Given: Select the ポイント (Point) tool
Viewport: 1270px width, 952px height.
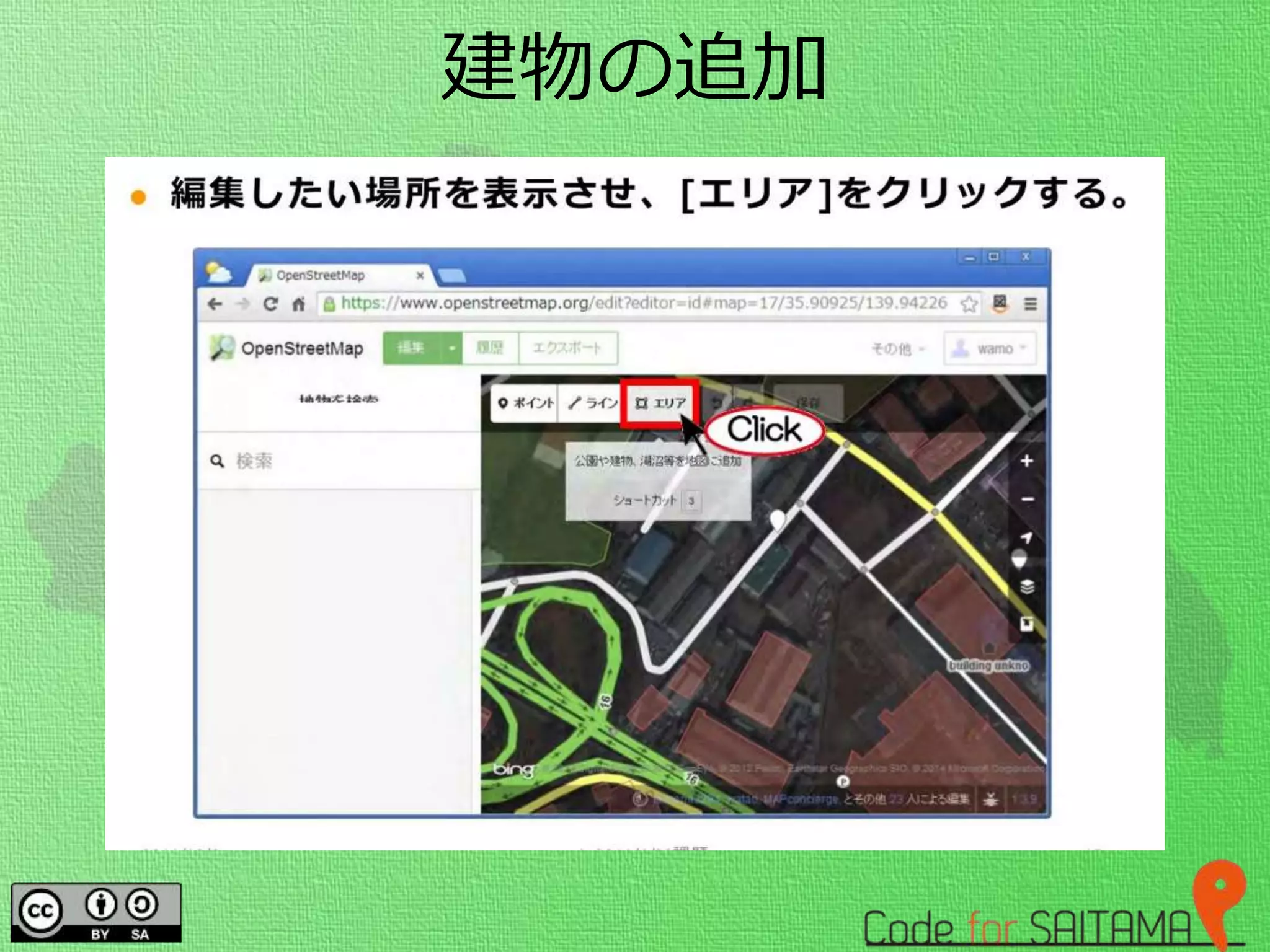Looking at the screenshot, I should 525,403.
